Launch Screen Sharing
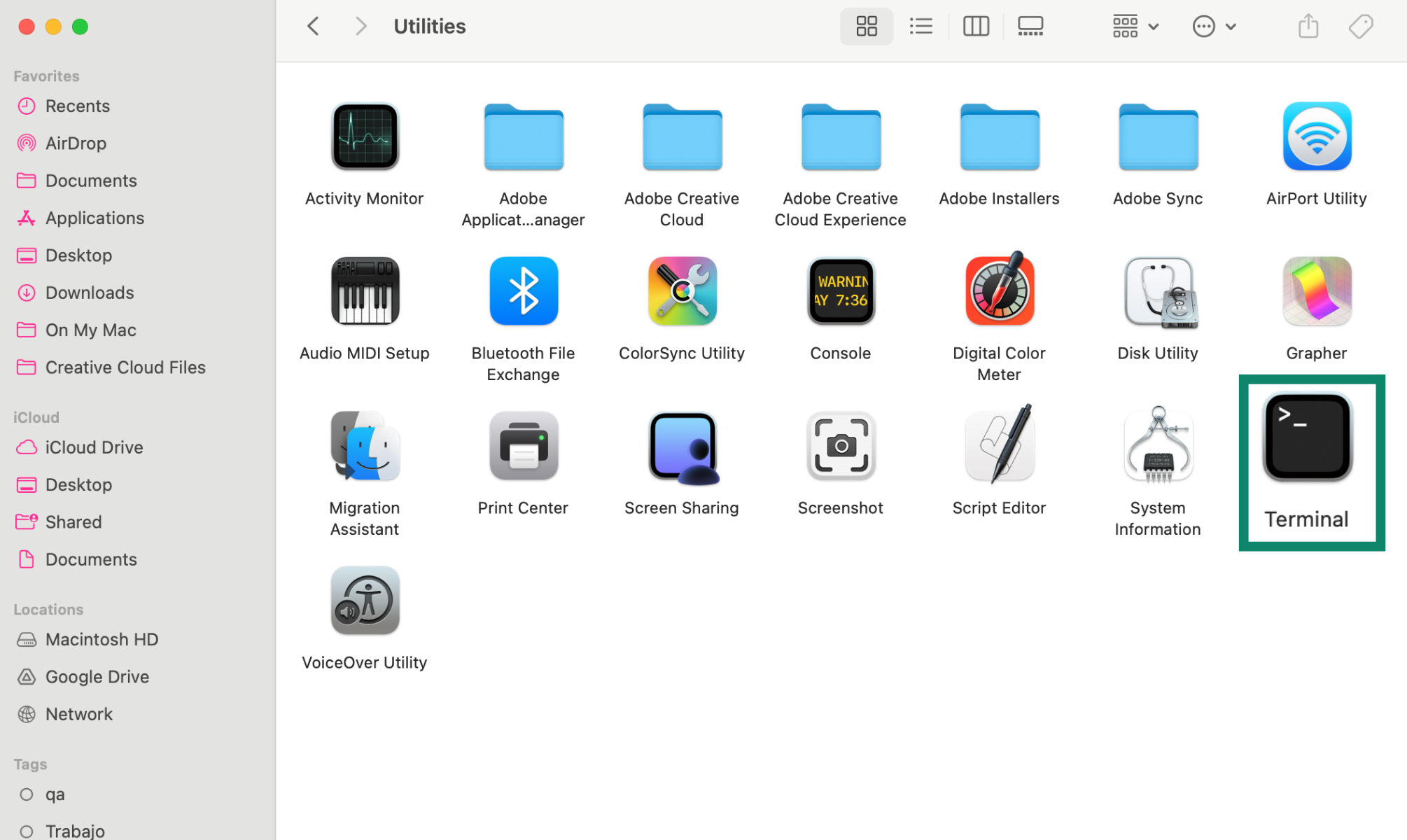Screen dimensions: 1407x840 click(681, 446)
